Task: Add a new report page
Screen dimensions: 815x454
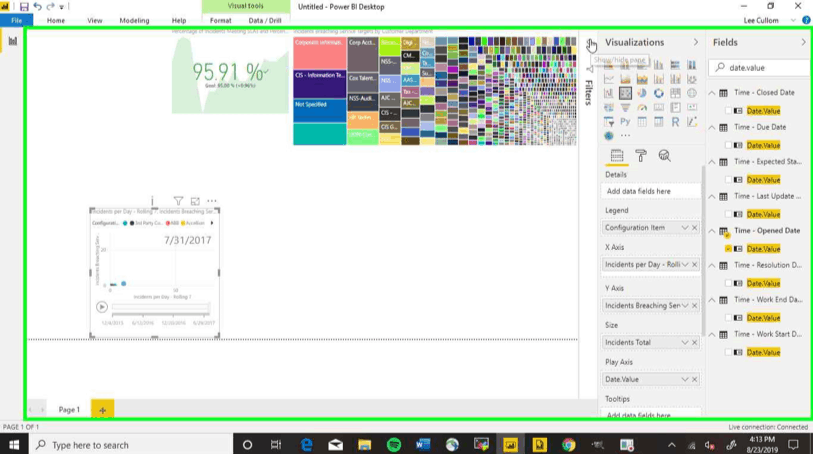Action: coord(102,410)
